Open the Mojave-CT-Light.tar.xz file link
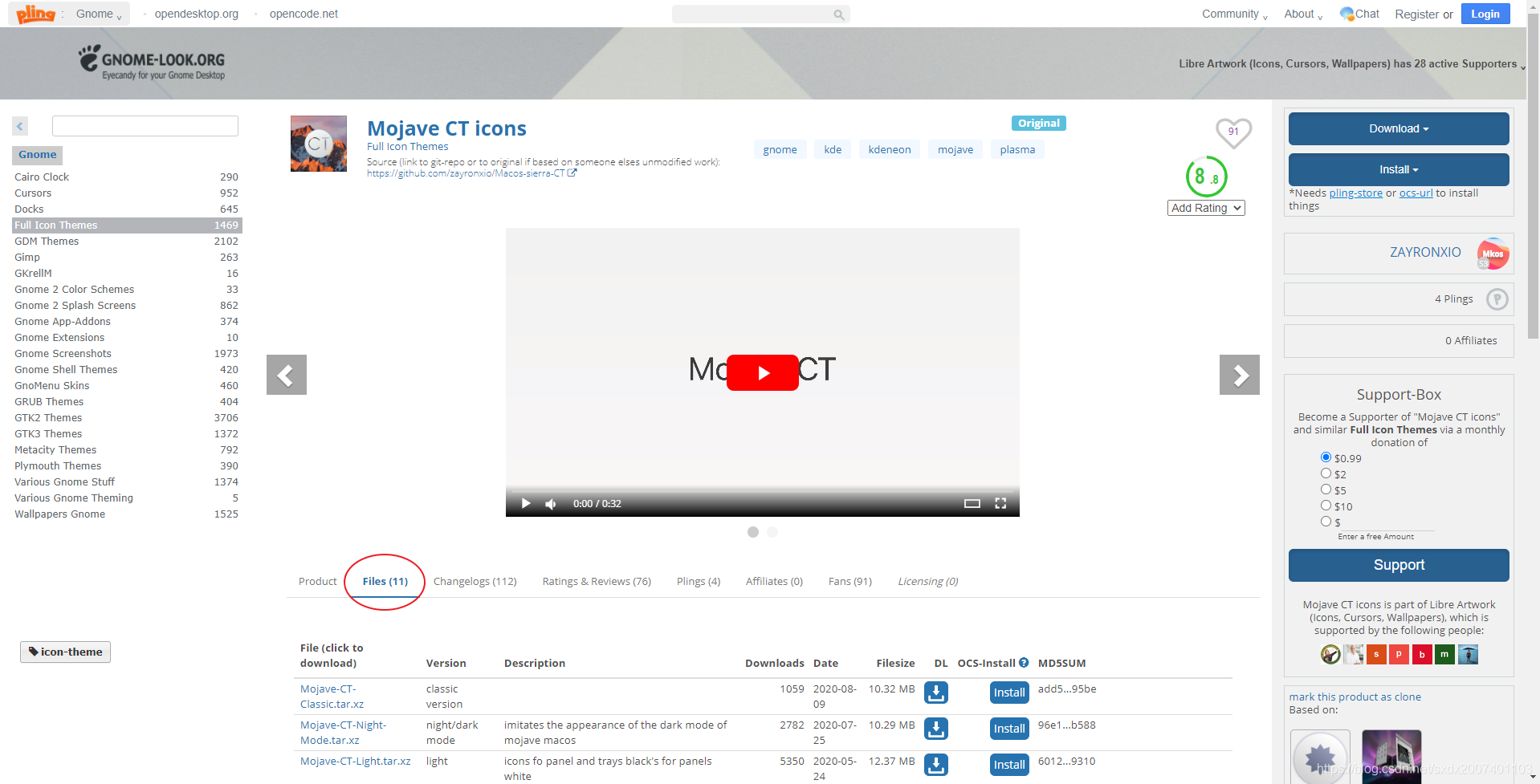This screenshot has height=784, width=1540. point(355,762)
